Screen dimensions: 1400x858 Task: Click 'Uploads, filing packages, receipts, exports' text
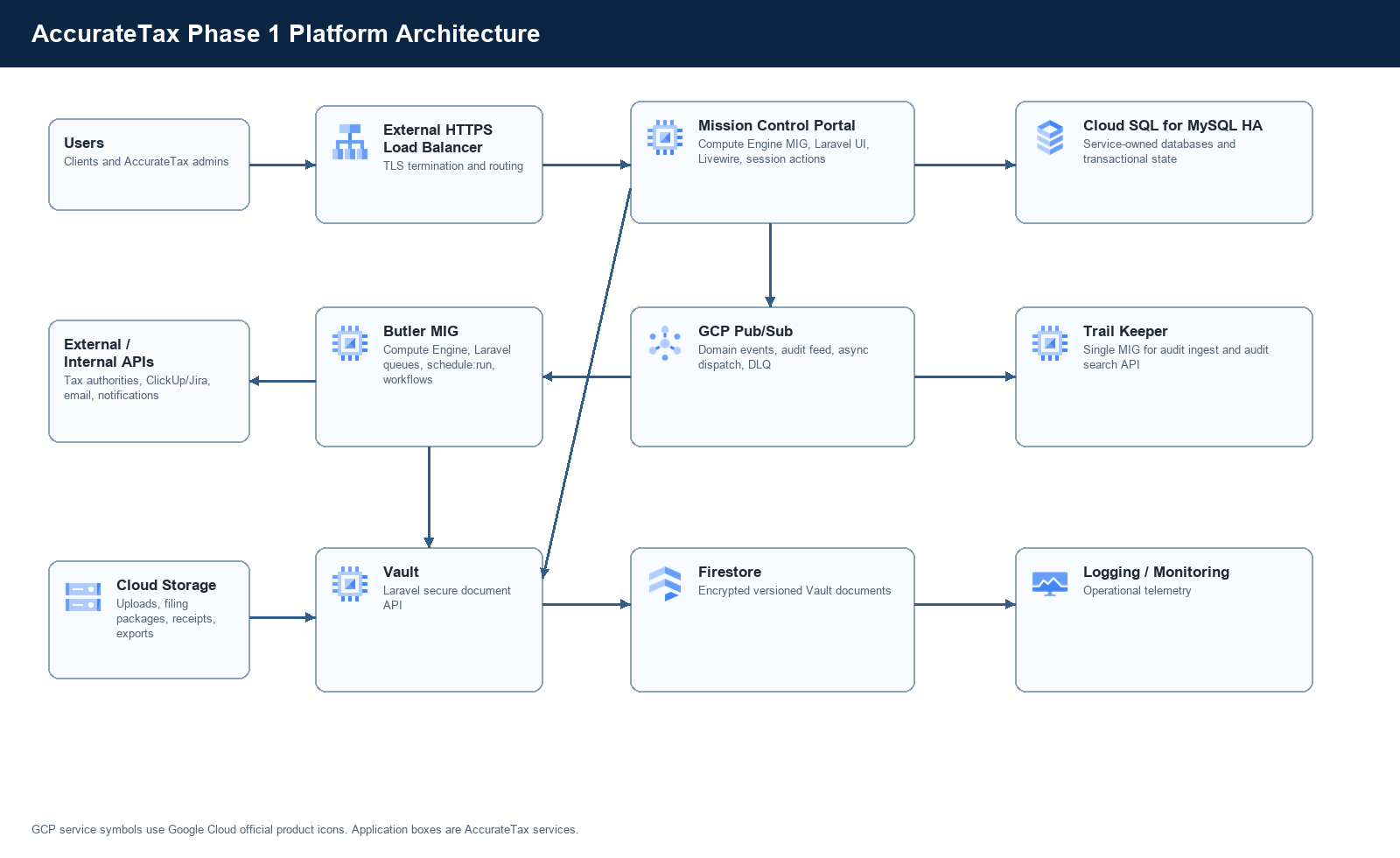point(166,619)
